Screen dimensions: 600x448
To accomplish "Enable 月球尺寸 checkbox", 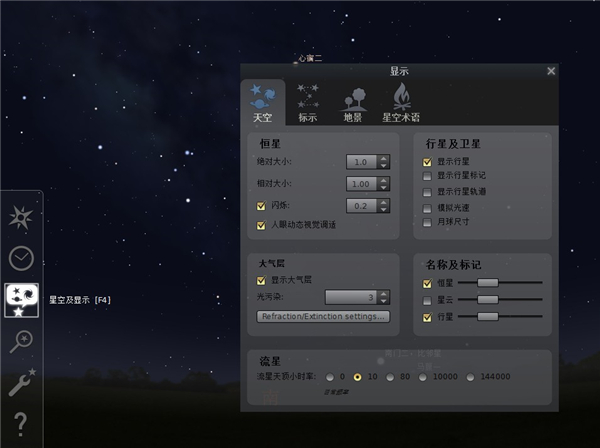I will [427, 222].
